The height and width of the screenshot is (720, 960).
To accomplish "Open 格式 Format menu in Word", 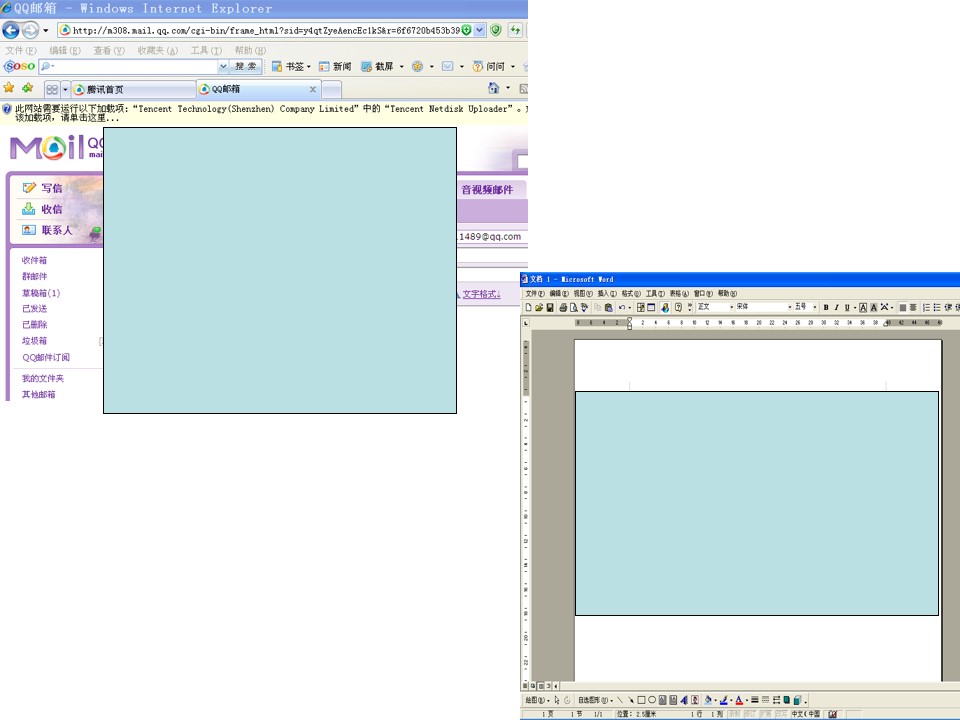I will pyautogui.click(x=631, y=294).
